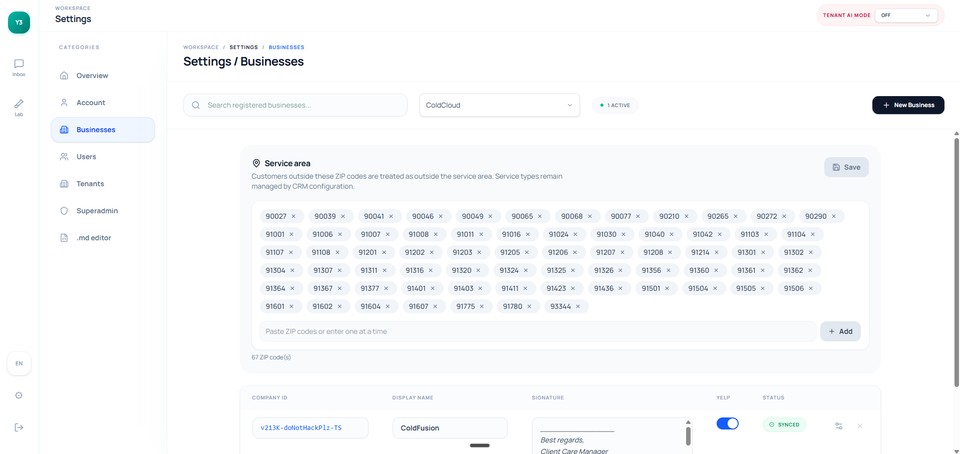Viewport: 960px width, 454px height.
Task: Click the Businesses breadcrumb link
Action: [x=287, y=47]
